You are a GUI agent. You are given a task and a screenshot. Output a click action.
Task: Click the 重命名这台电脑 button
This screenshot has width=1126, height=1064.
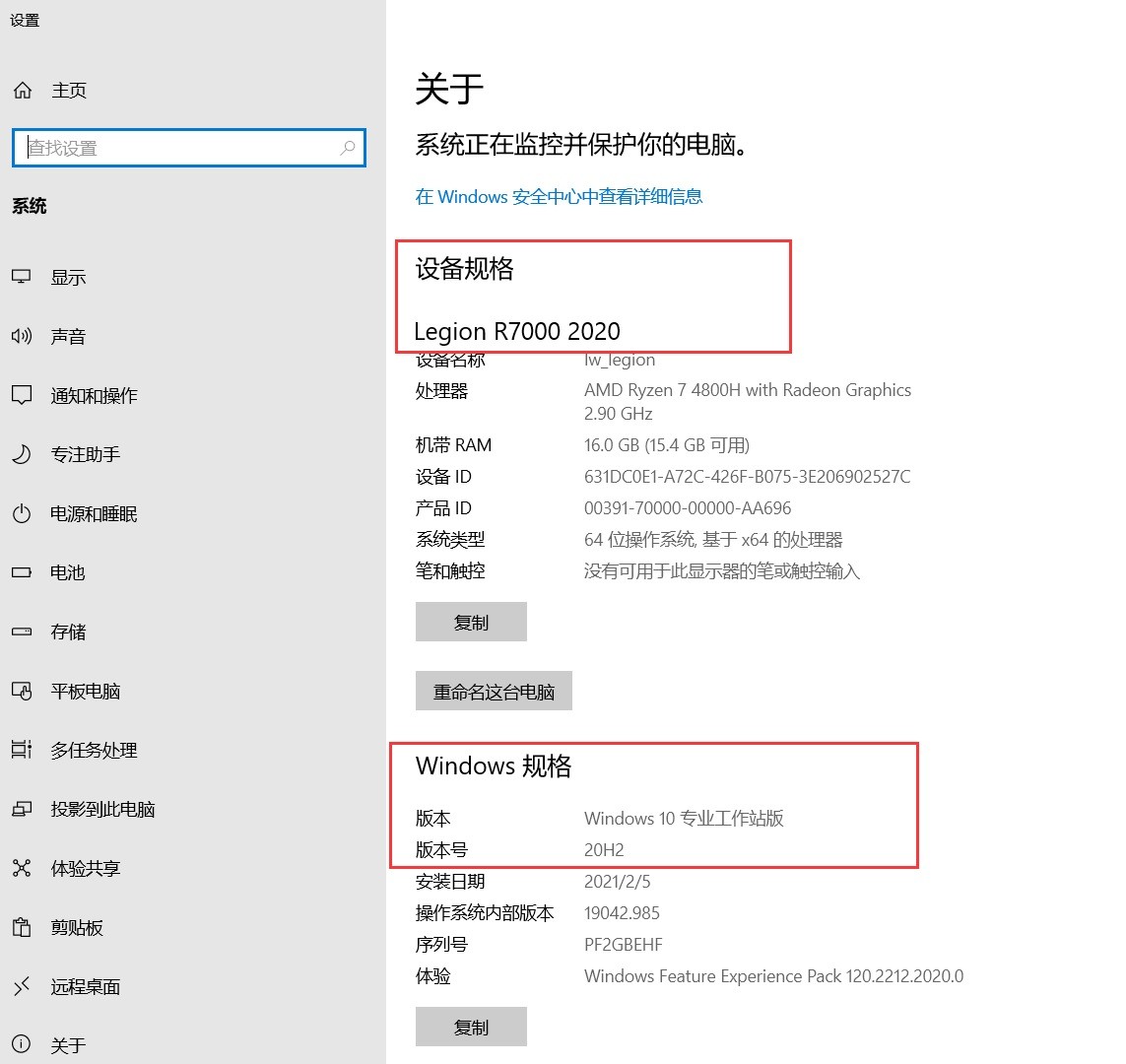tap(495, 691)
